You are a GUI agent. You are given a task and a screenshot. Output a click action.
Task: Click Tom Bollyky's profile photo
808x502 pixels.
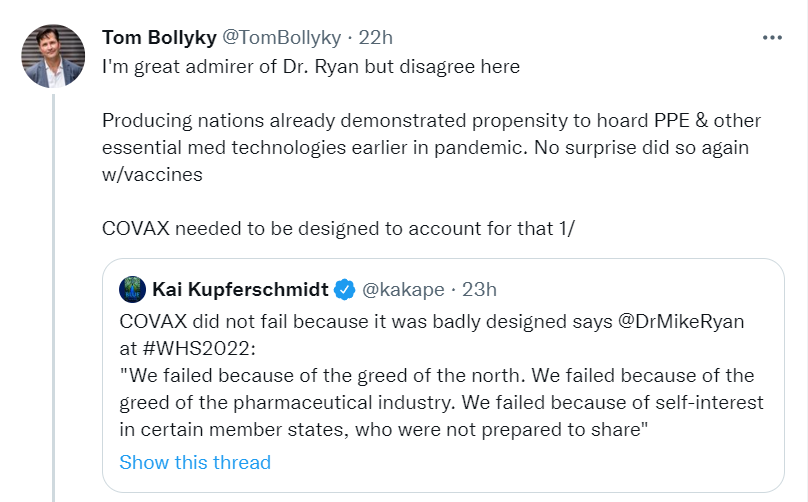point(53,56)
